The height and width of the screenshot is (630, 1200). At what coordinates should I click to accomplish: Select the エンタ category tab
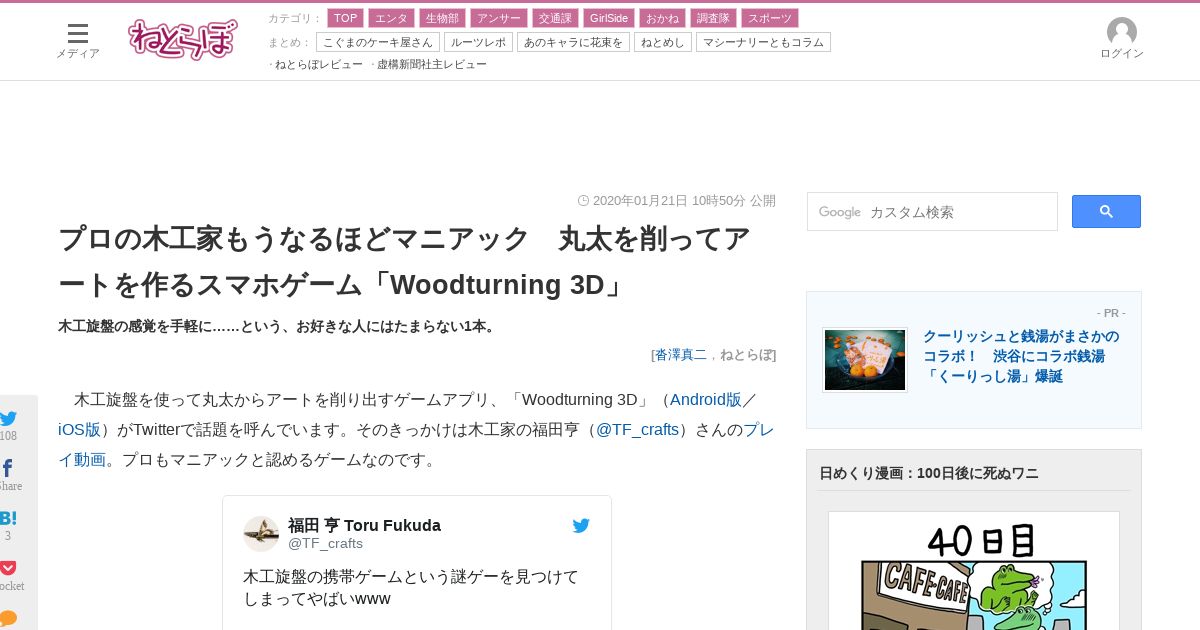[x=391, y=18]
